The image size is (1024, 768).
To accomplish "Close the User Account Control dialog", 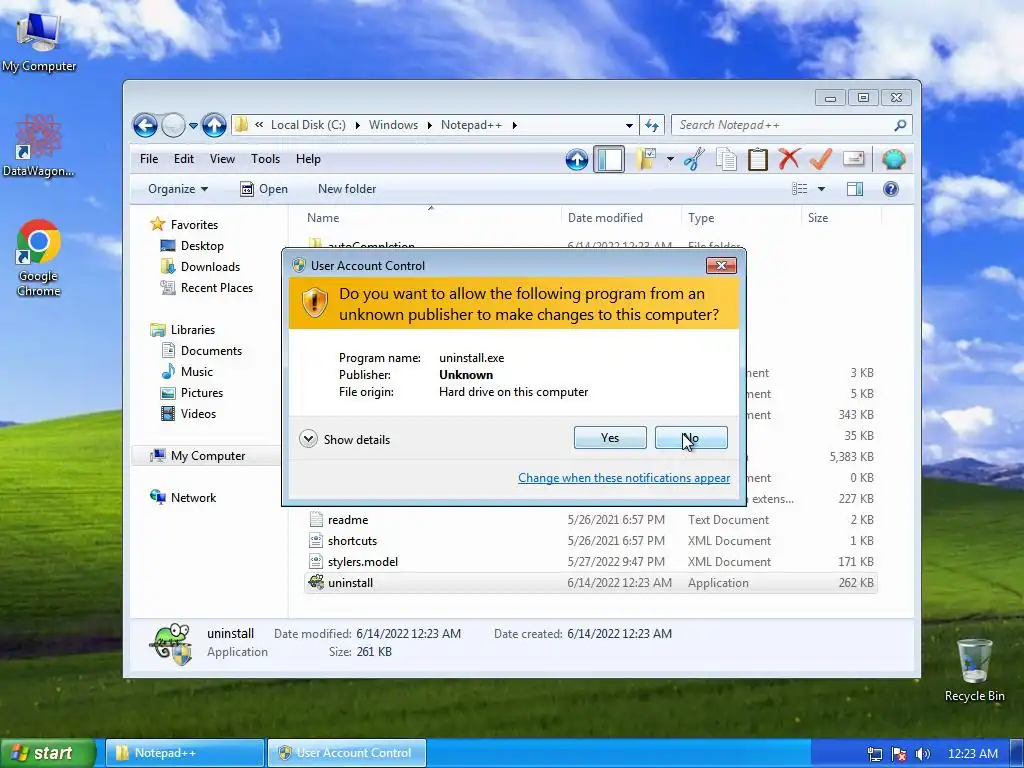I will [721, 265].
